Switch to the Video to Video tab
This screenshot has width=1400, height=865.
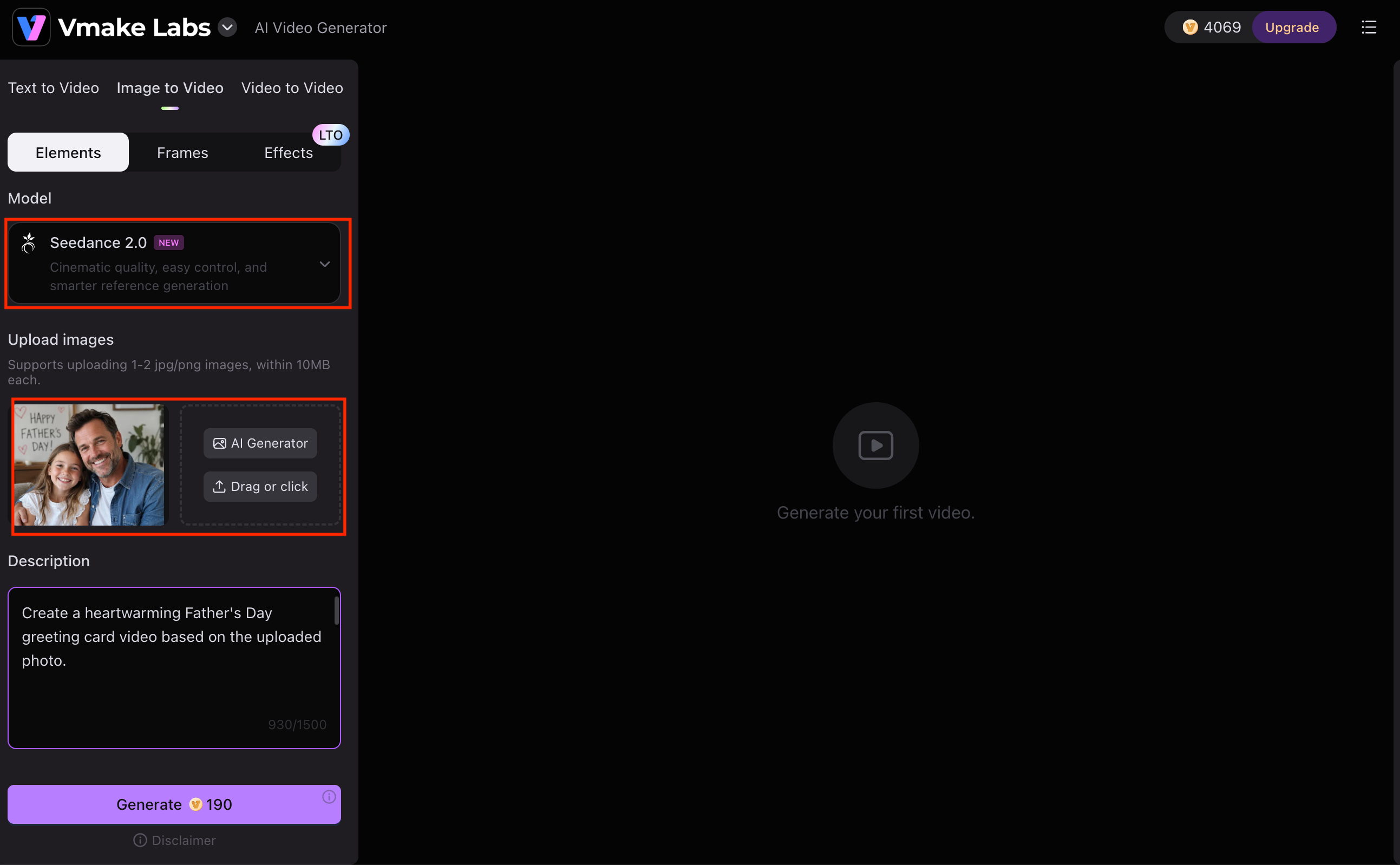click(292, 88)
